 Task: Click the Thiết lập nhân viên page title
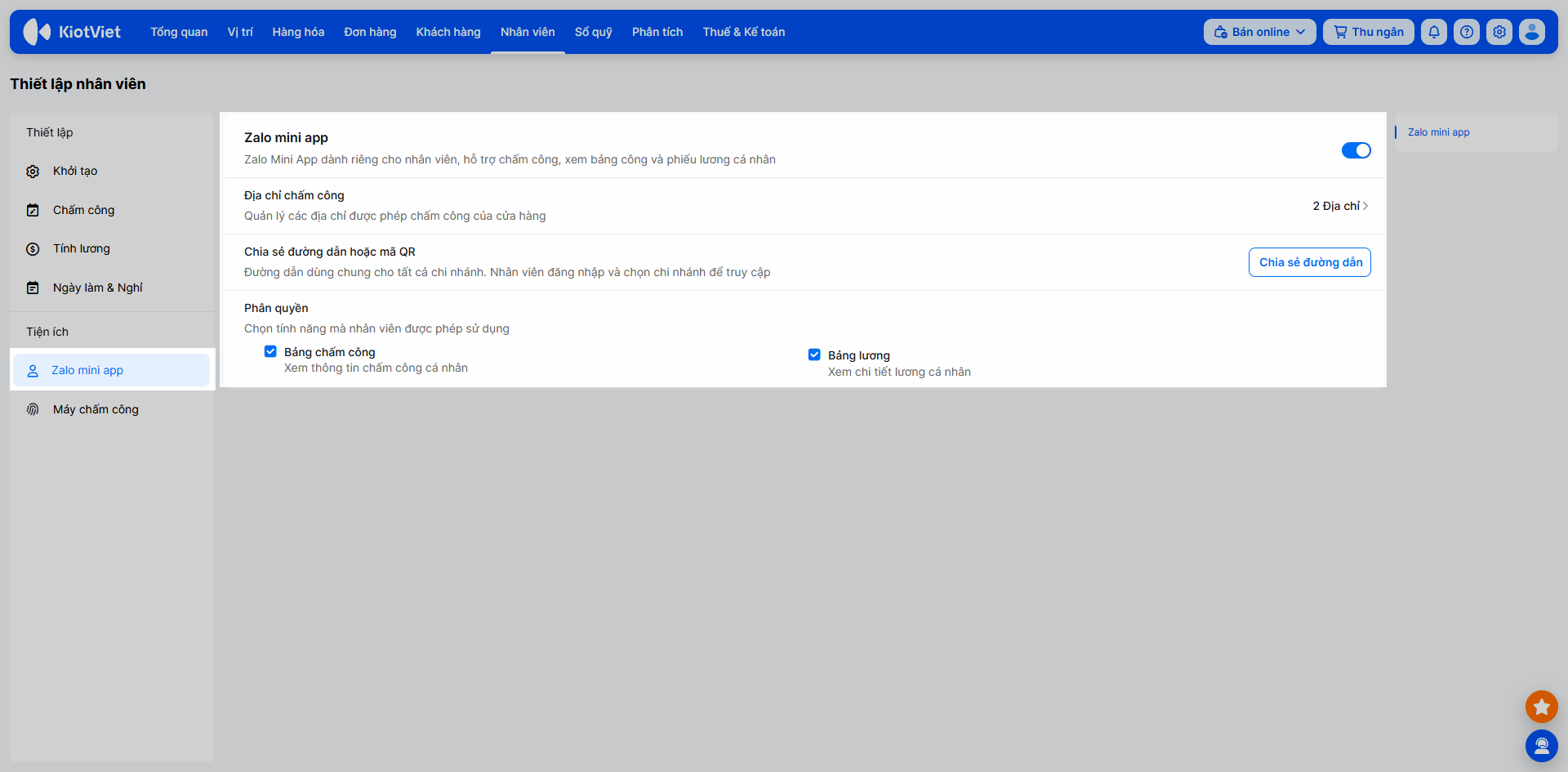(x=78, y=84)
